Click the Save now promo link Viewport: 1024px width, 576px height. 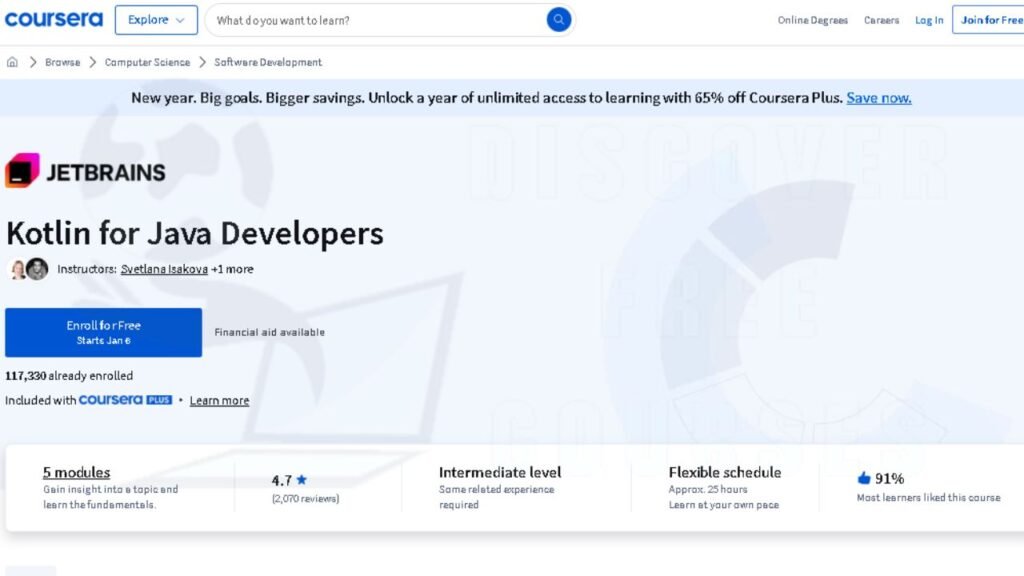click(879, 97)
